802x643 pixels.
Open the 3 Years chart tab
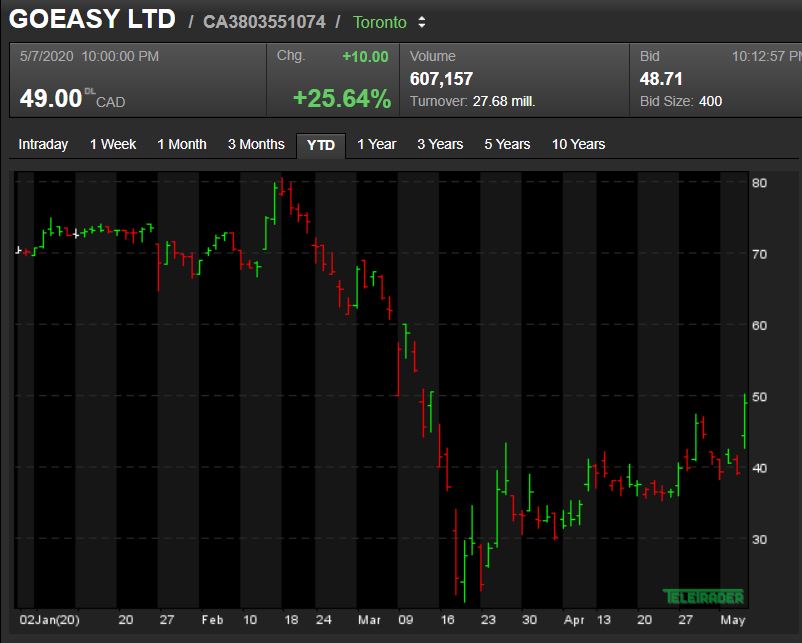click(440, 144)
